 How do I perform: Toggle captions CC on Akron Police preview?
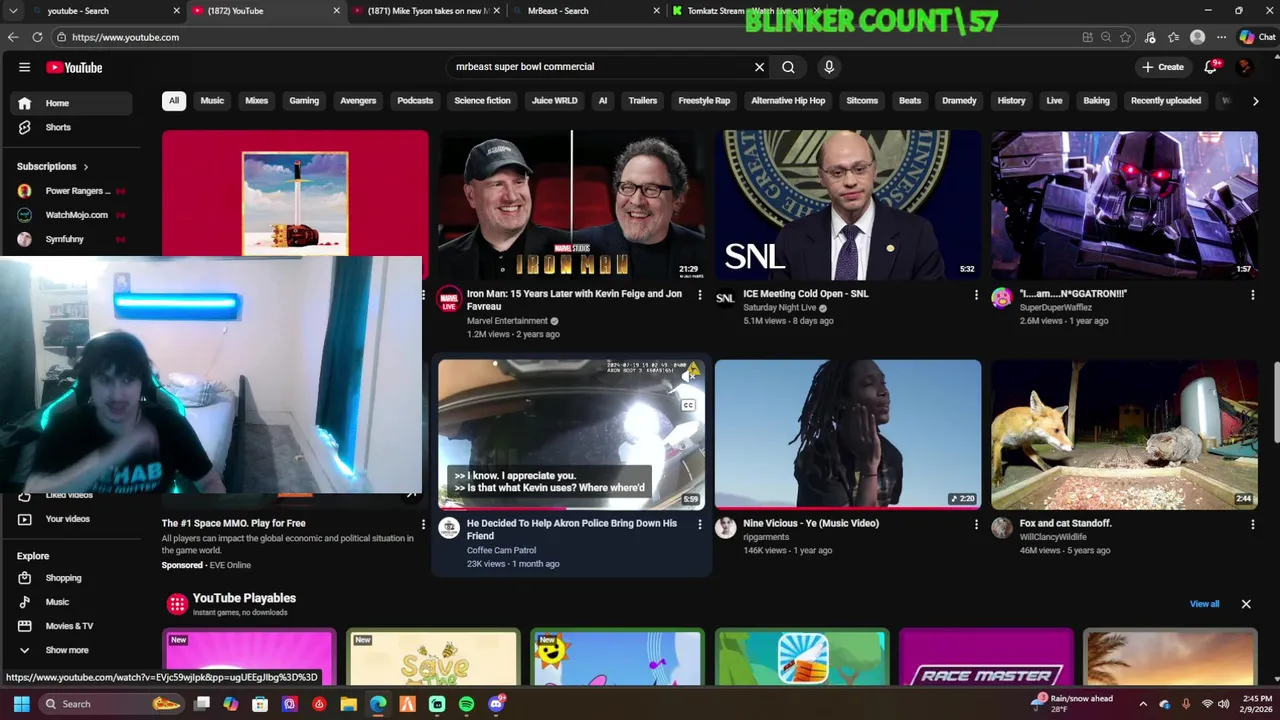coord(688,406)
